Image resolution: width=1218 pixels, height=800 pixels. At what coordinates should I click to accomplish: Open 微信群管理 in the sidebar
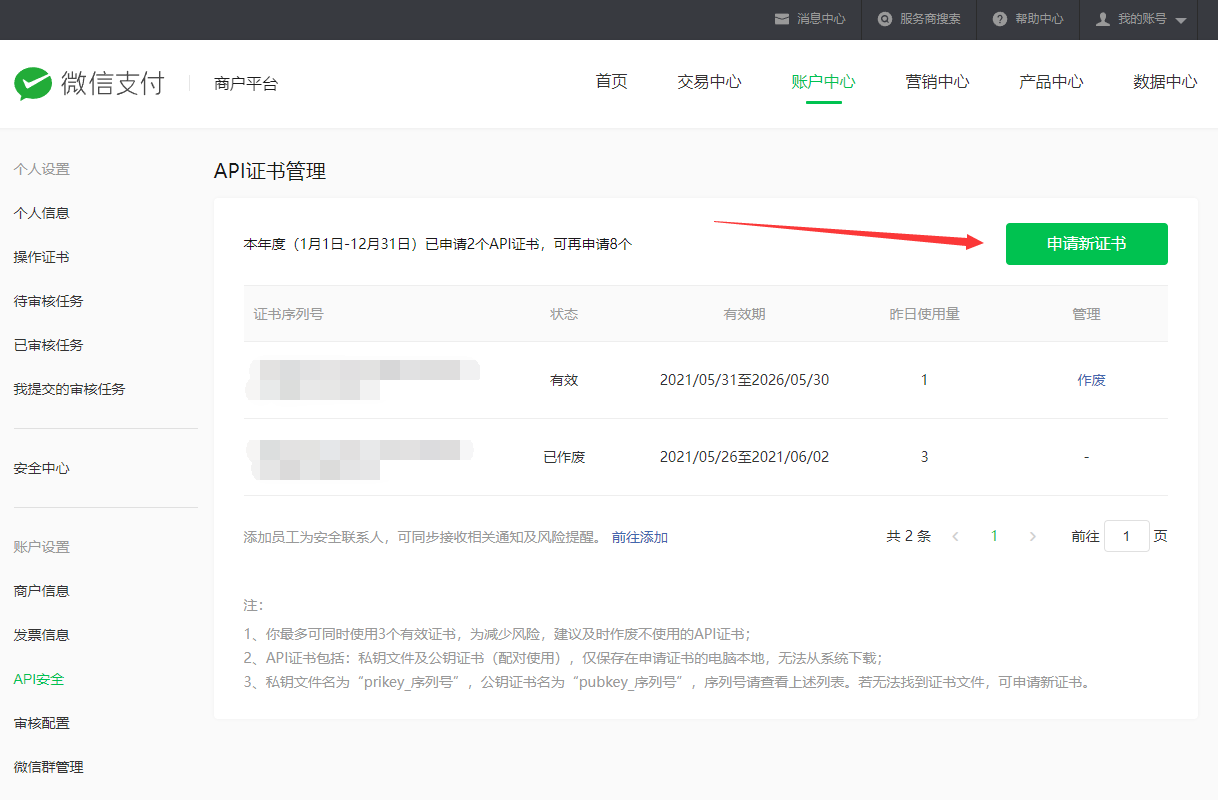click(48, 767)
